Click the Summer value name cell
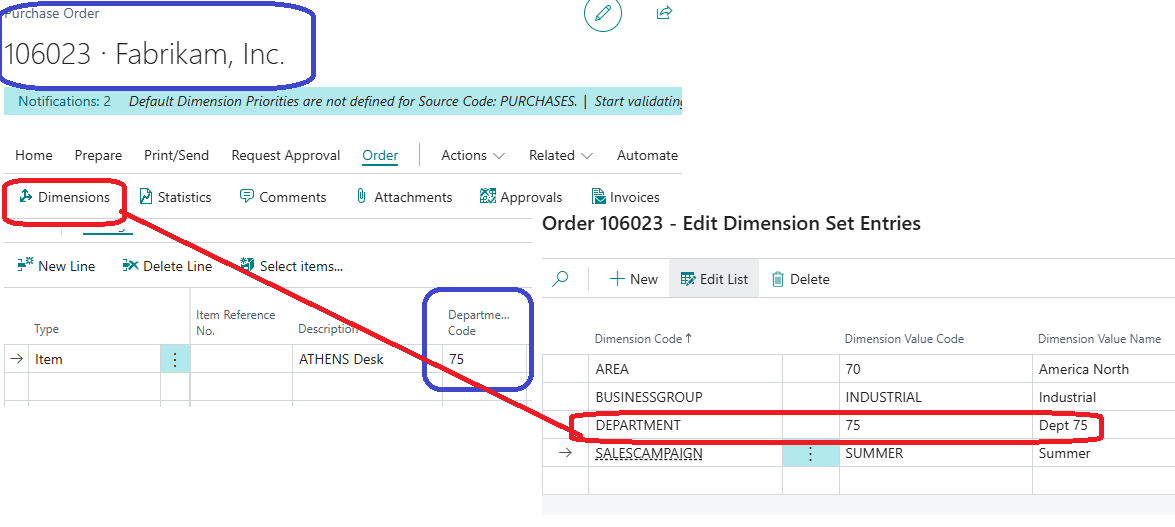Image resolution: width=1175 pixels, height=527 pixels. click(1103, 454)
